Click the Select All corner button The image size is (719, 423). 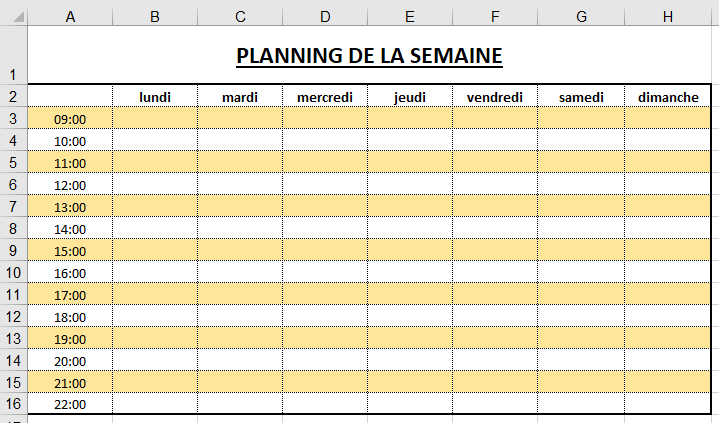pyautogui.click(x=13, y=15)
